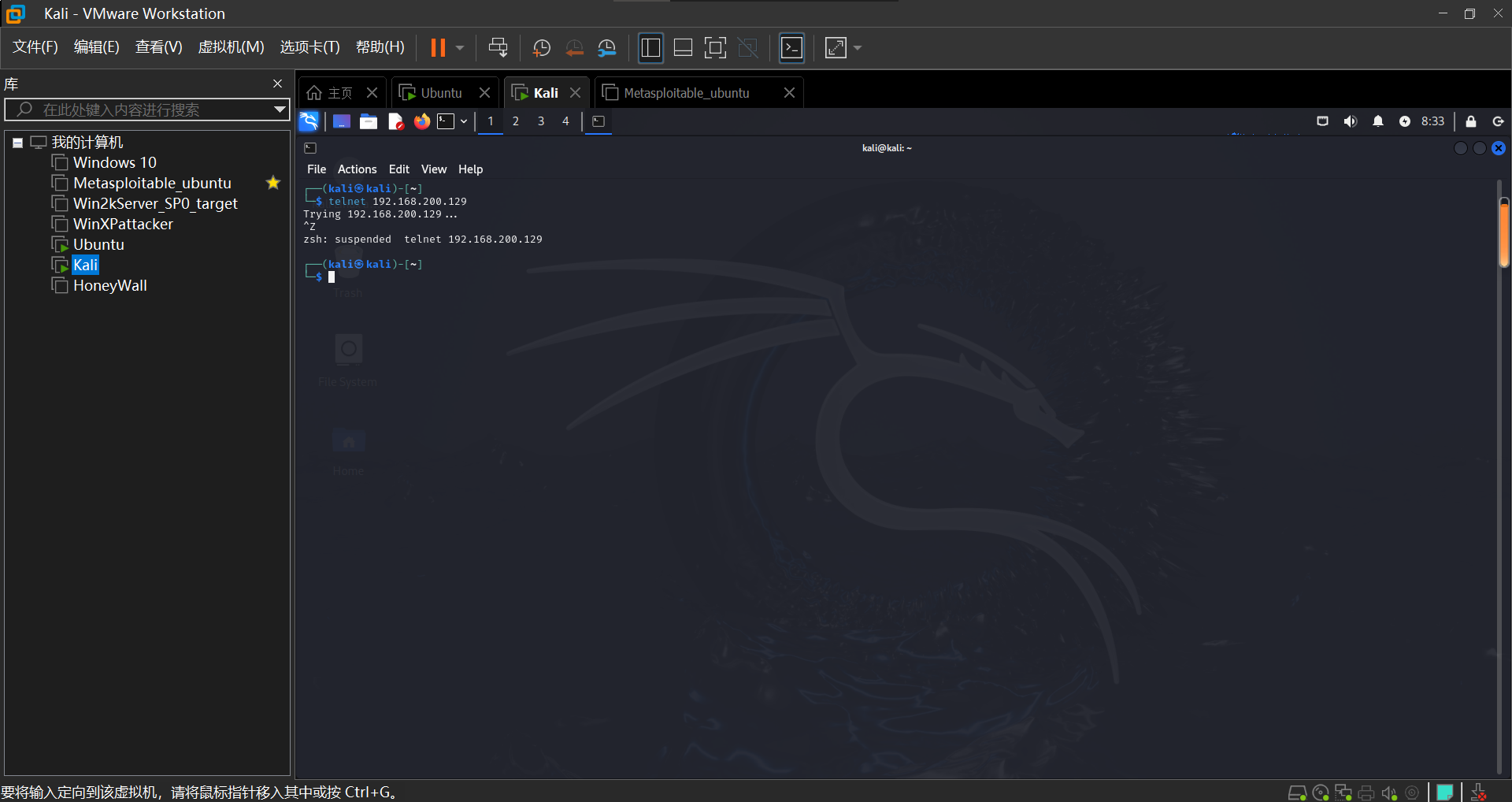Click the Kali lock screen icon

pos(1471,121)
